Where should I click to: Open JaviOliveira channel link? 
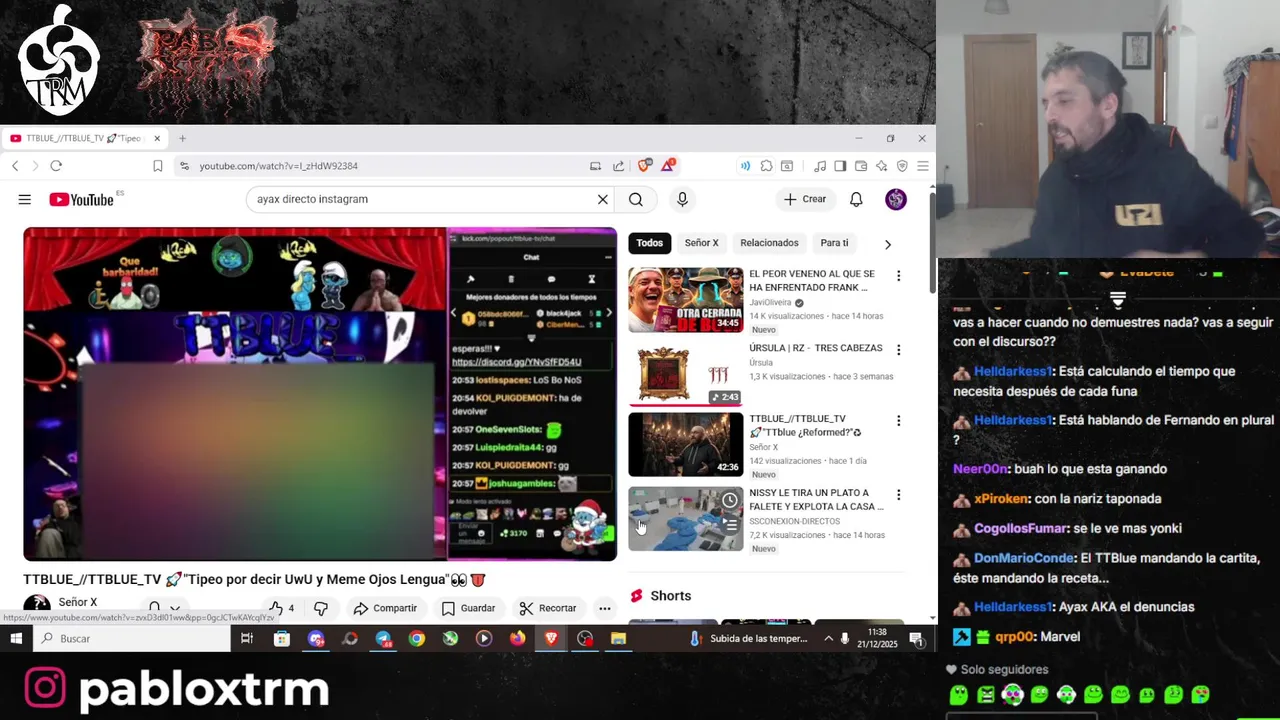pos(770,302)
